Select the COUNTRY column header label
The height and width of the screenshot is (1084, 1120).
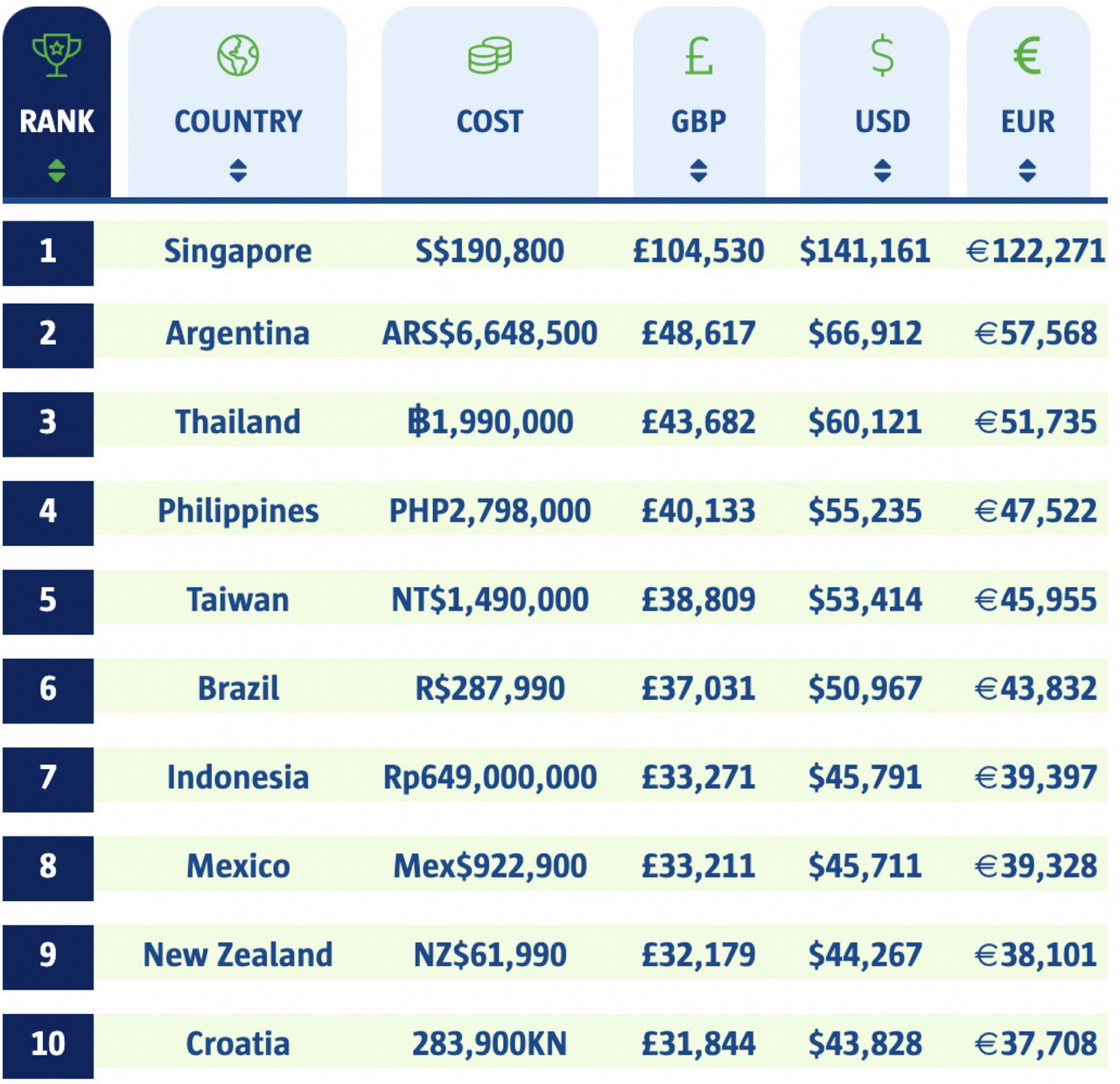click(238, 121)
